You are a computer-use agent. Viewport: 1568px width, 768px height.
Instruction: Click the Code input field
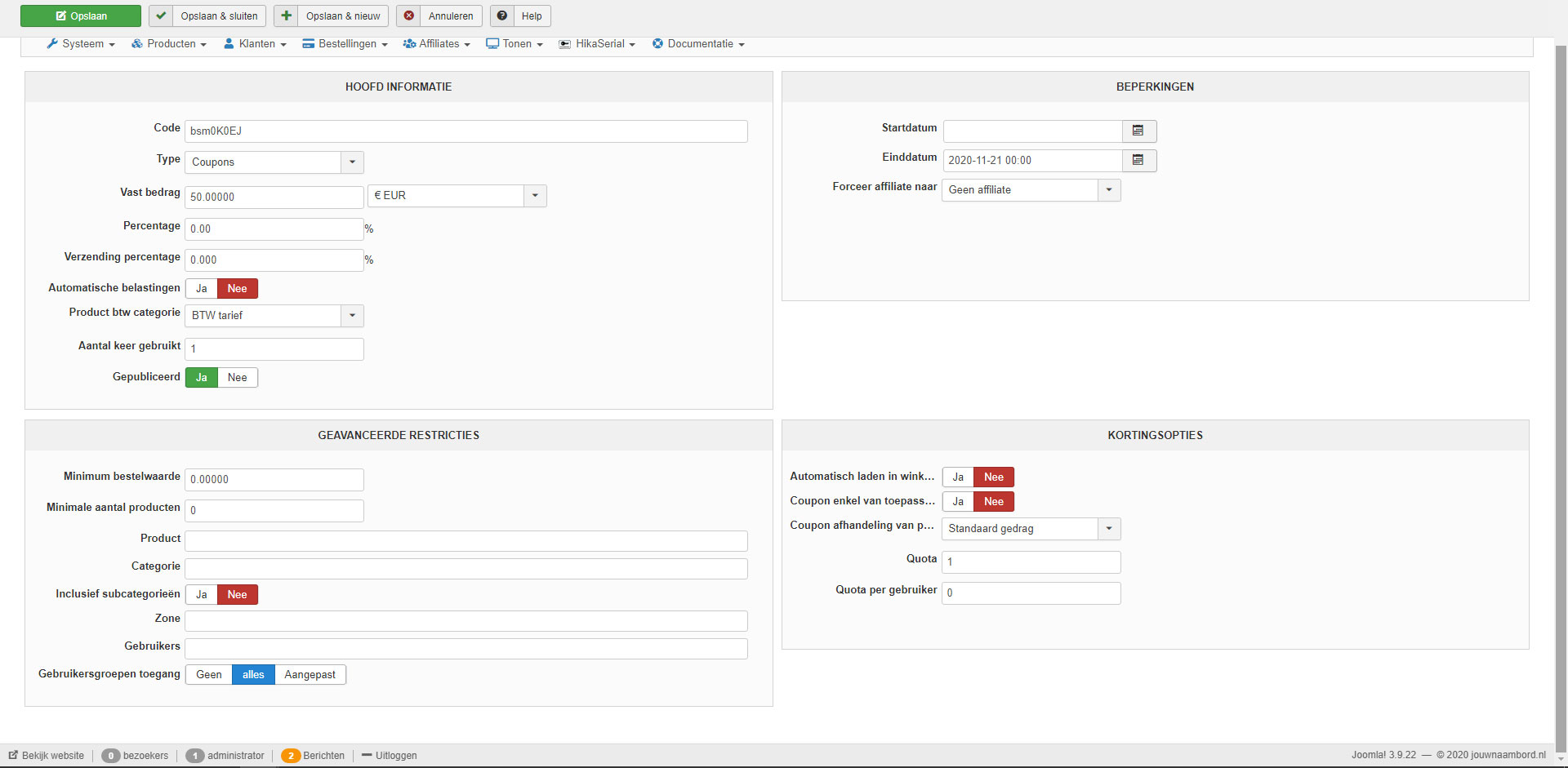pyautogui.click(x=466, y=131)
